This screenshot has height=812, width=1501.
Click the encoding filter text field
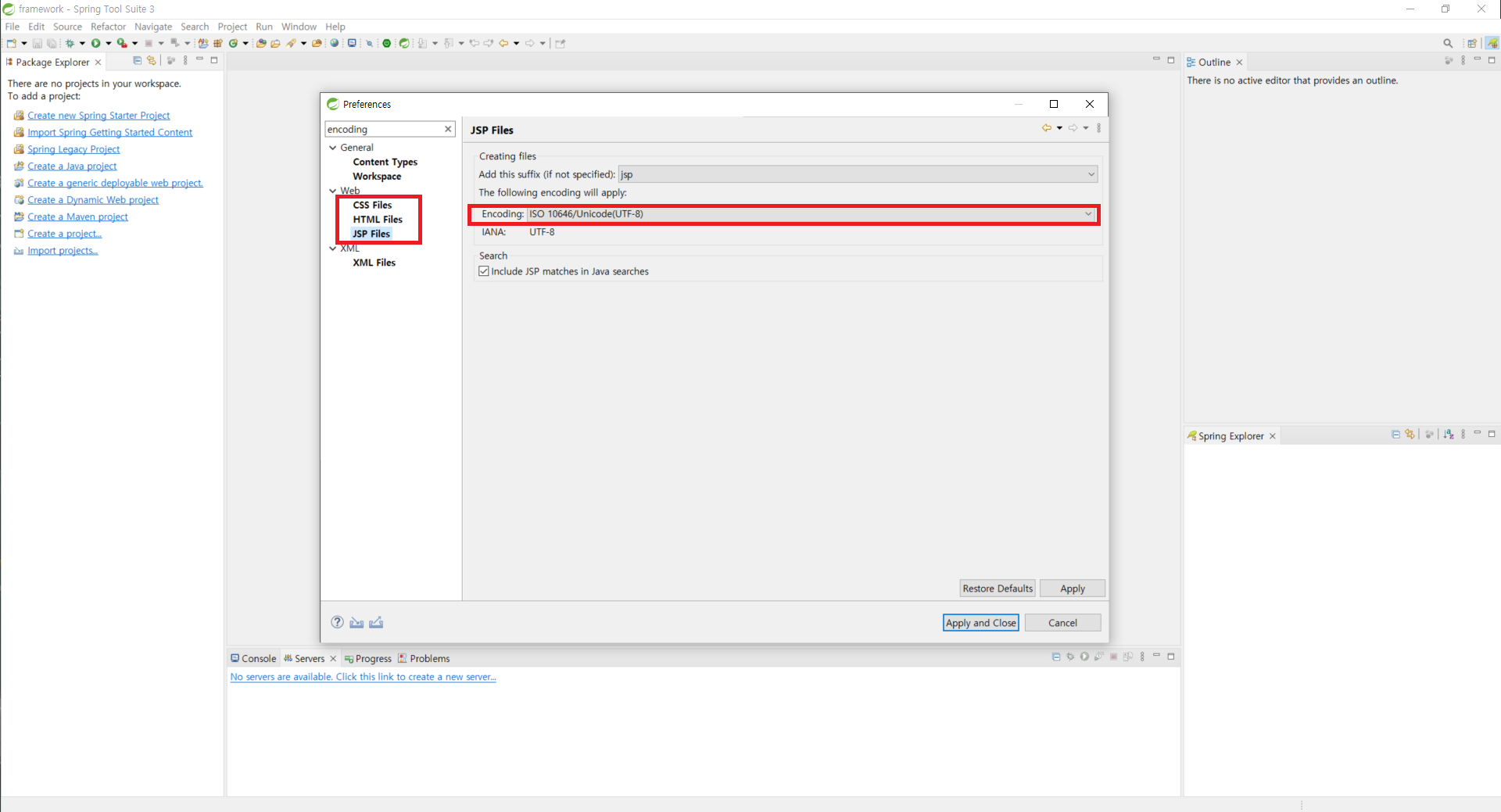pos(383,129)
